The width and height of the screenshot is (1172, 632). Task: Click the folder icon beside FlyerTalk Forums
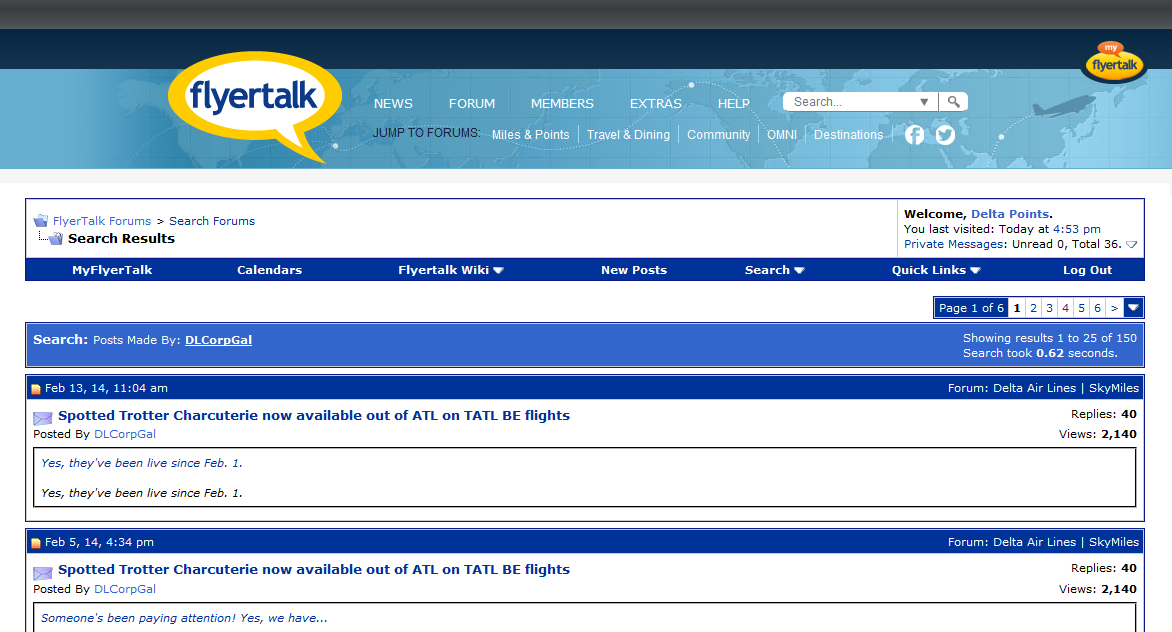pos(41,221)
